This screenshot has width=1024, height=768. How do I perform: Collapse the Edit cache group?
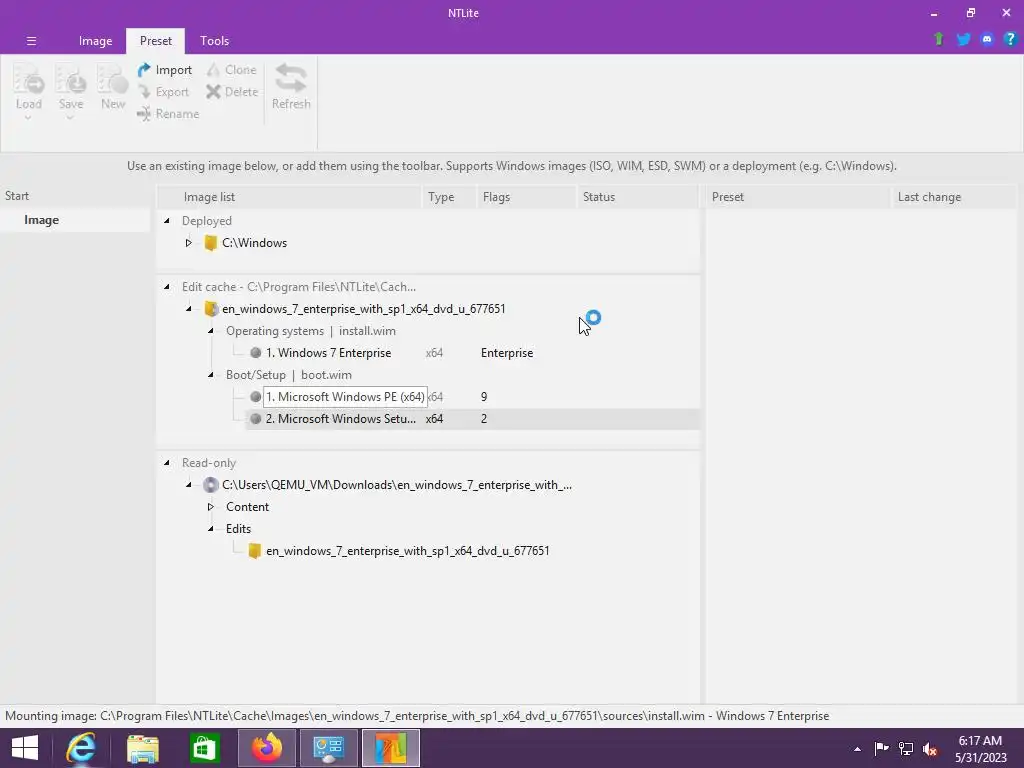coord(167,287)
